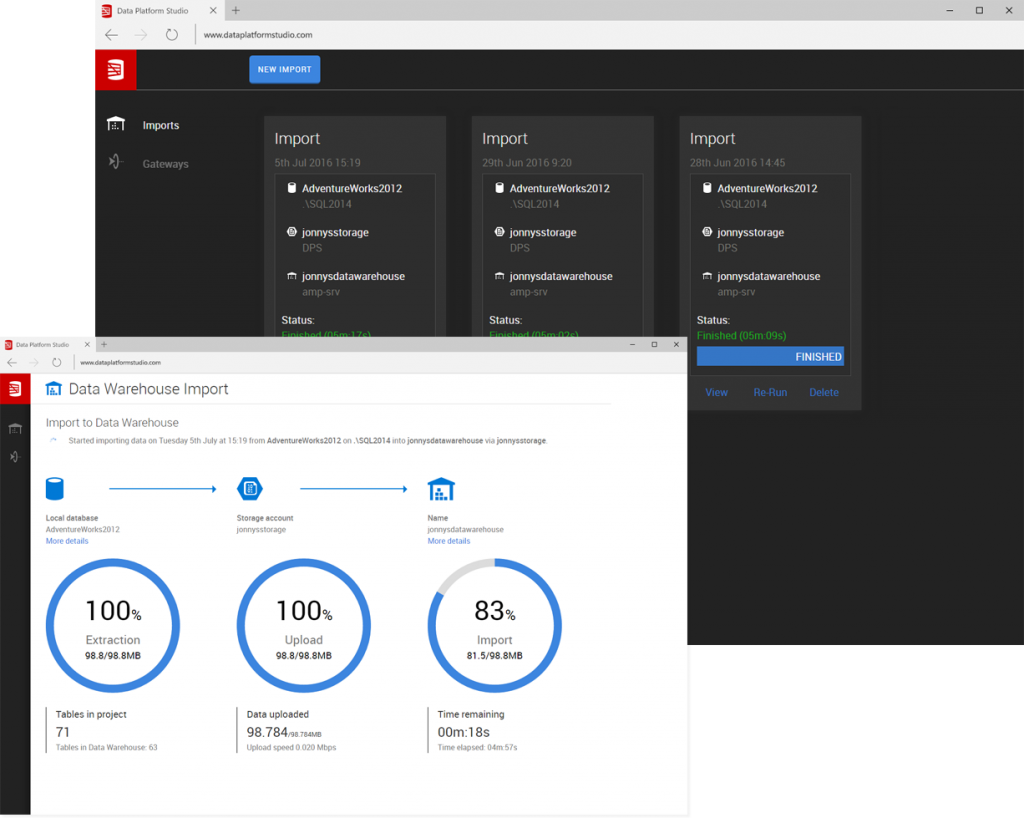Click the gateway icon in the white window sidebar
The width and height of the screenshot is (1024, 818).
click(15, 456)
